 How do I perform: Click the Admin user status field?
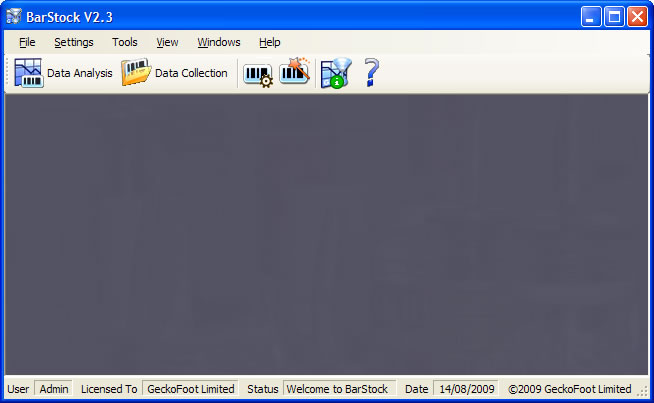pos(54,389)
